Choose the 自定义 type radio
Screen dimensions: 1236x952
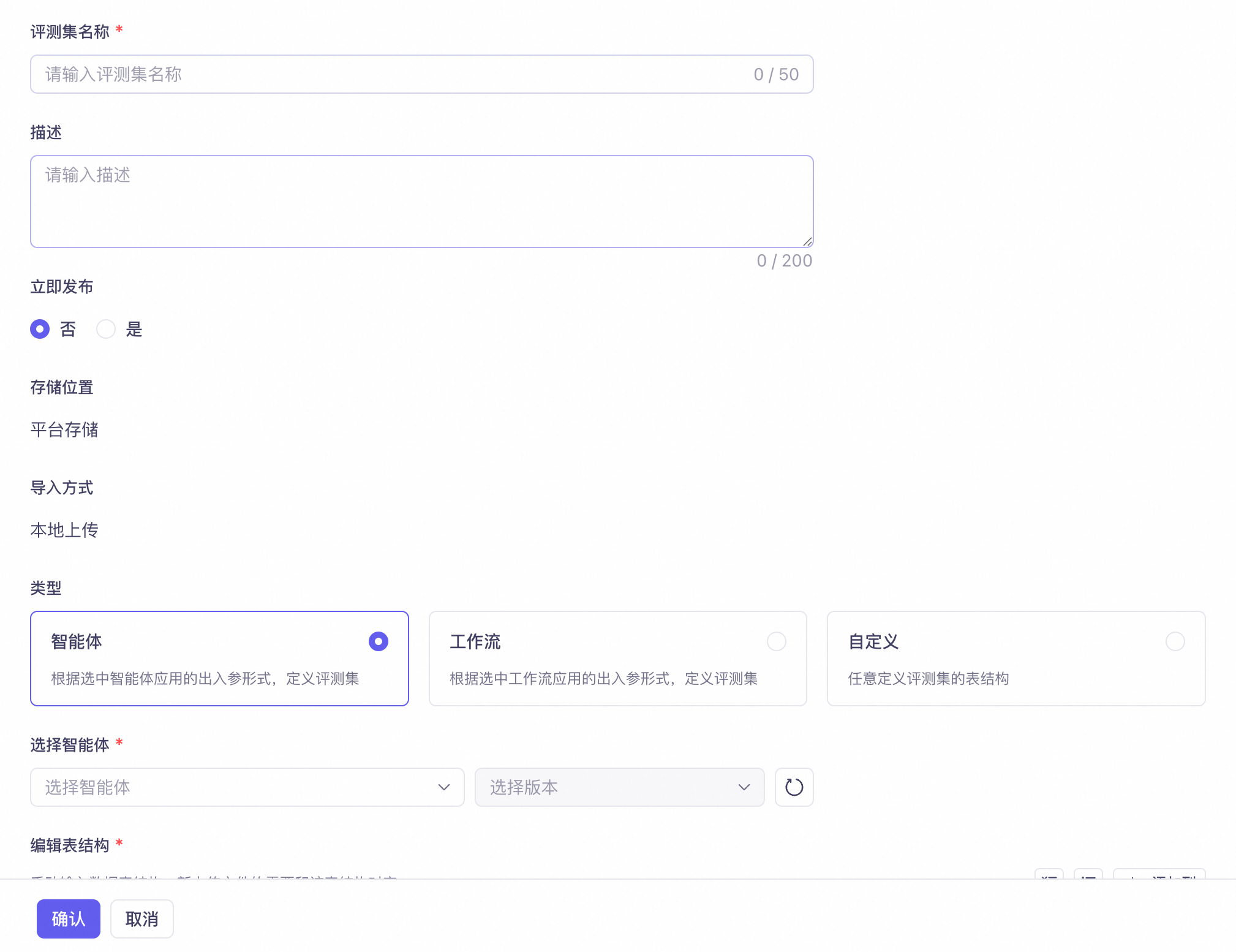tap(1175, 641)
